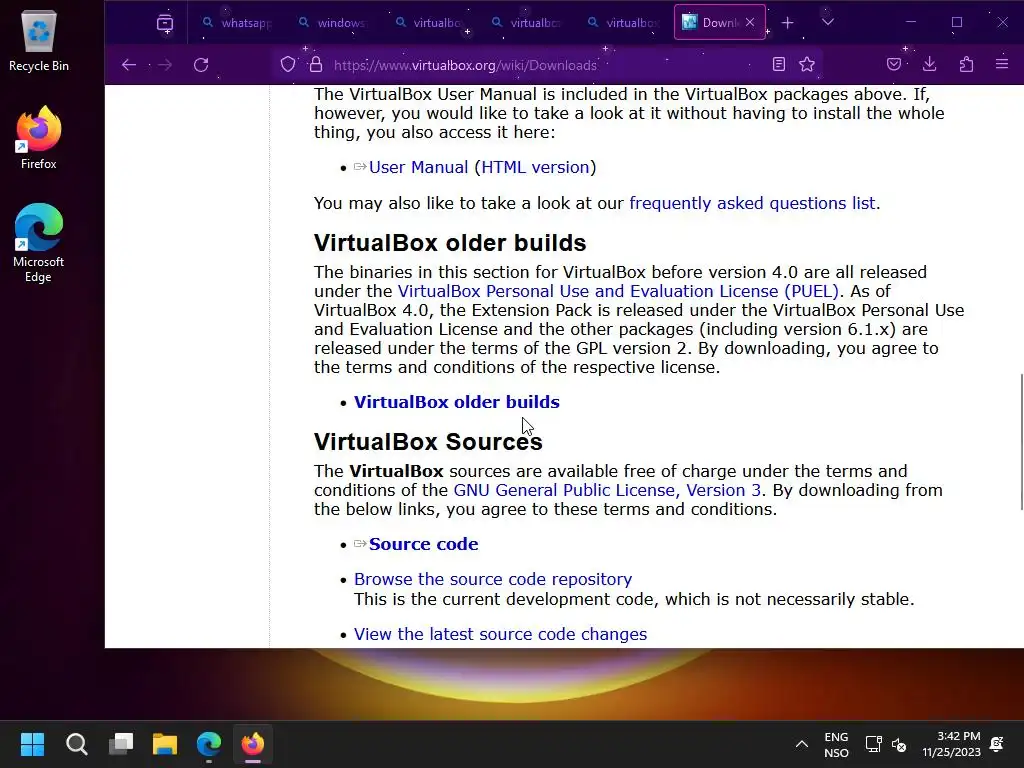Switch to the whatsapp search tab

(x=236, y=23)
